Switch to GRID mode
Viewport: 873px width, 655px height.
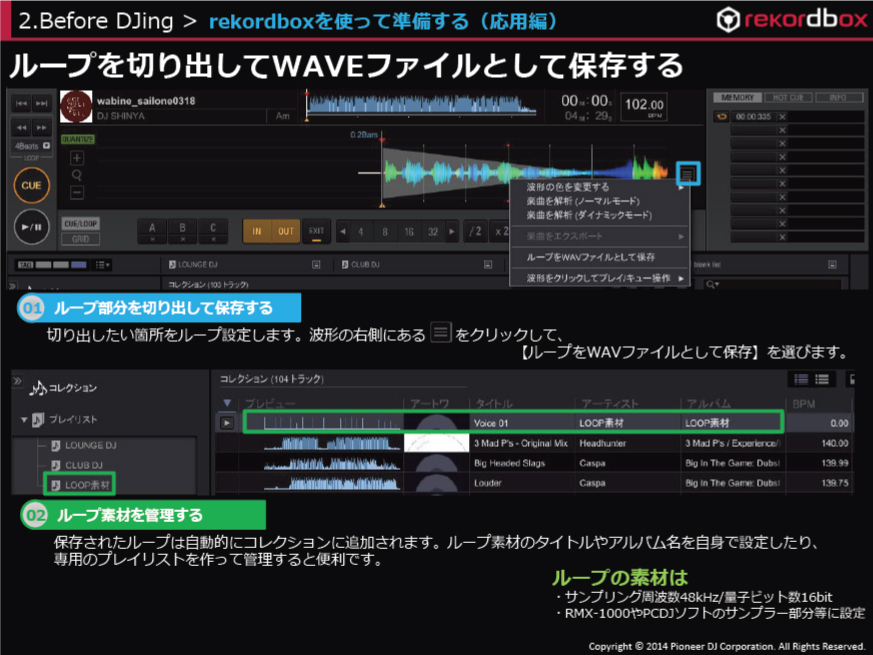click(81, 239)
